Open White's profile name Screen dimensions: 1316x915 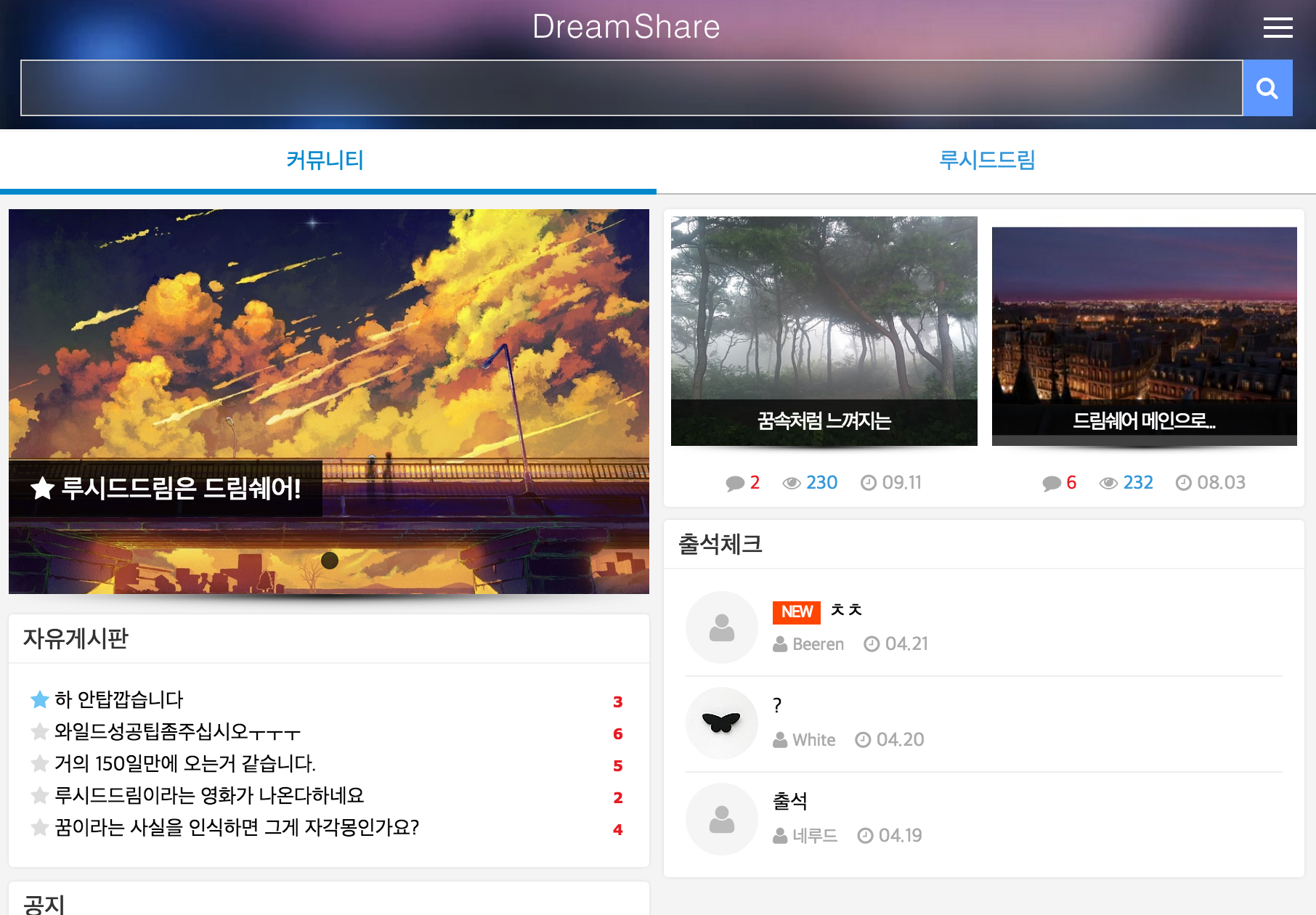814,740
